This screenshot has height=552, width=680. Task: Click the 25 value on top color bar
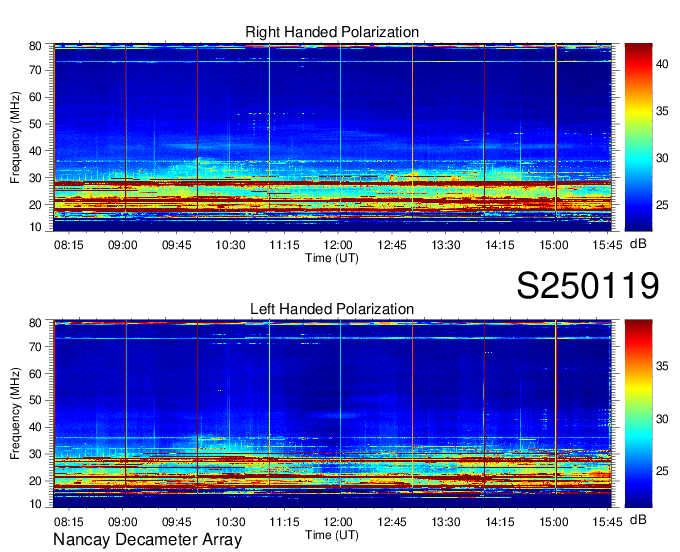tap(662, 205)
